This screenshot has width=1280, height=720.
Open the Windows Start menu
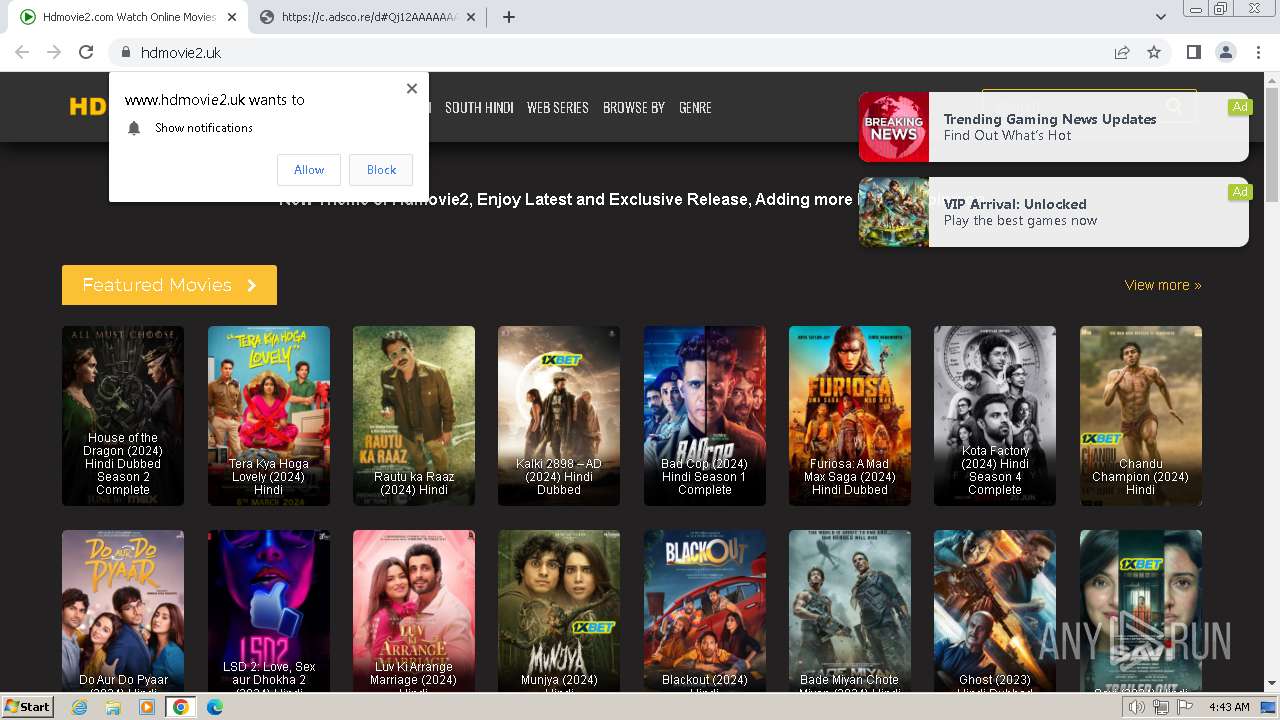point(27,707)
